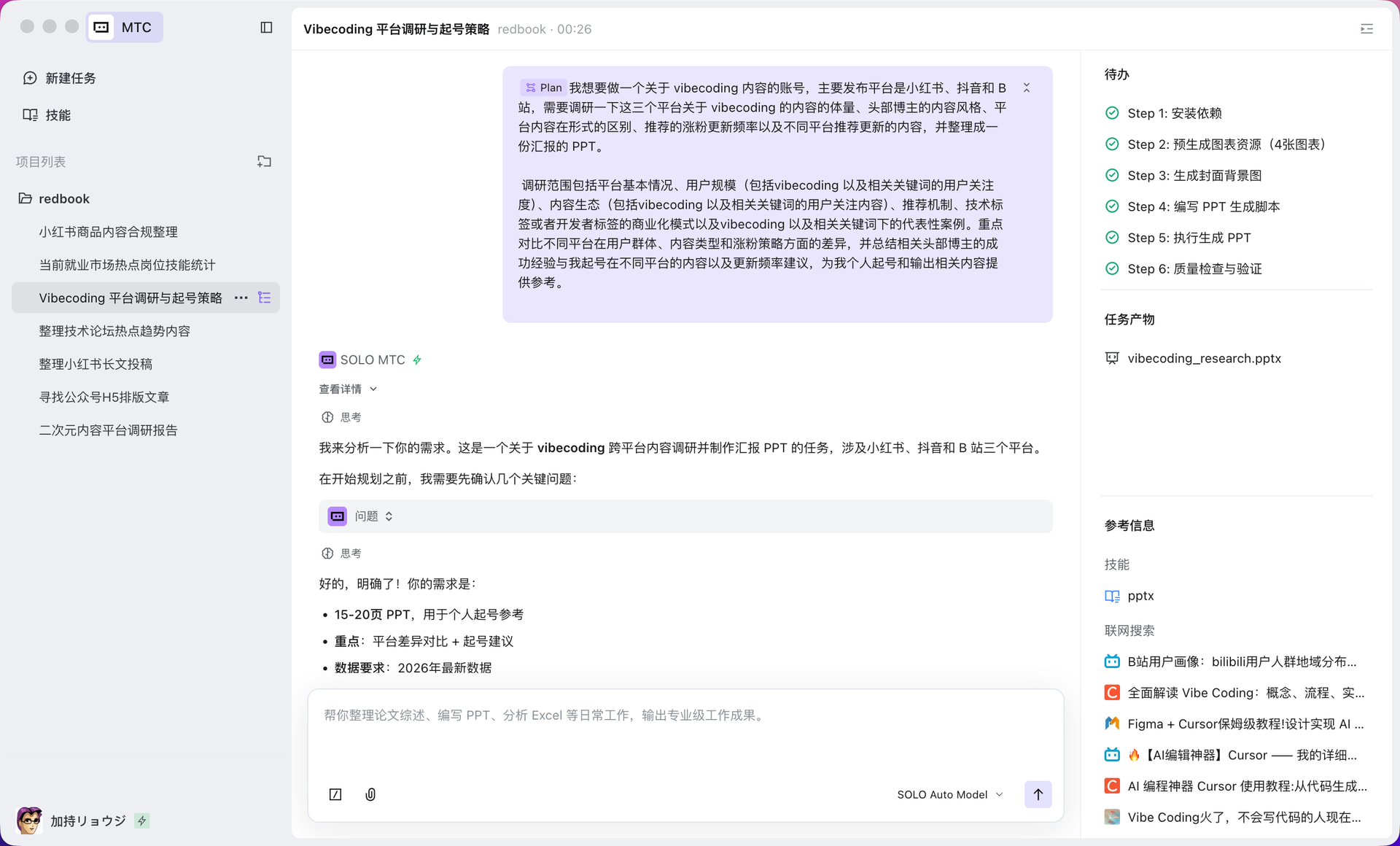Viewport: 1400px width, 846px height.
Task: Open more options for Vibecoding task
Action: pos(241,298)
